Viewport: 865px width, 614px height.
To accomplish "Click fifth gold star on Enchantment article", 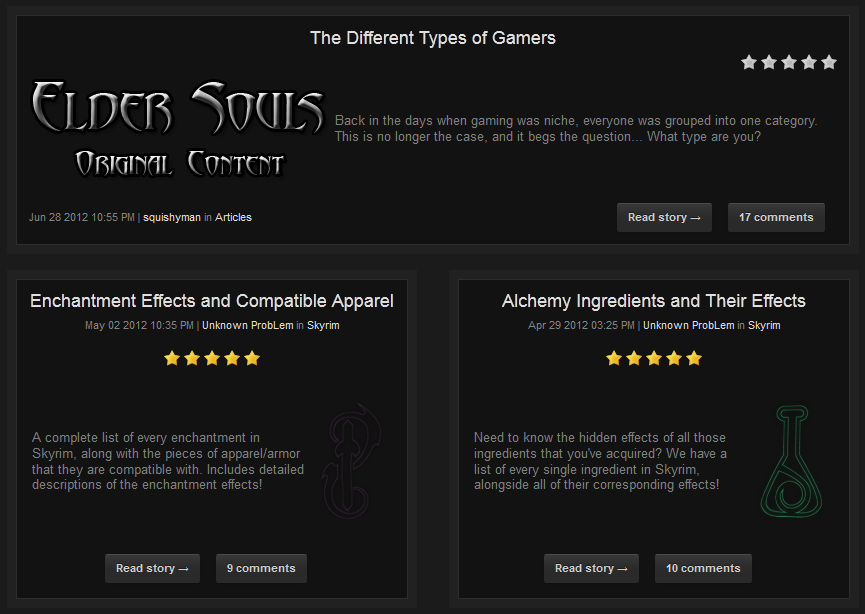I will 252,358.
